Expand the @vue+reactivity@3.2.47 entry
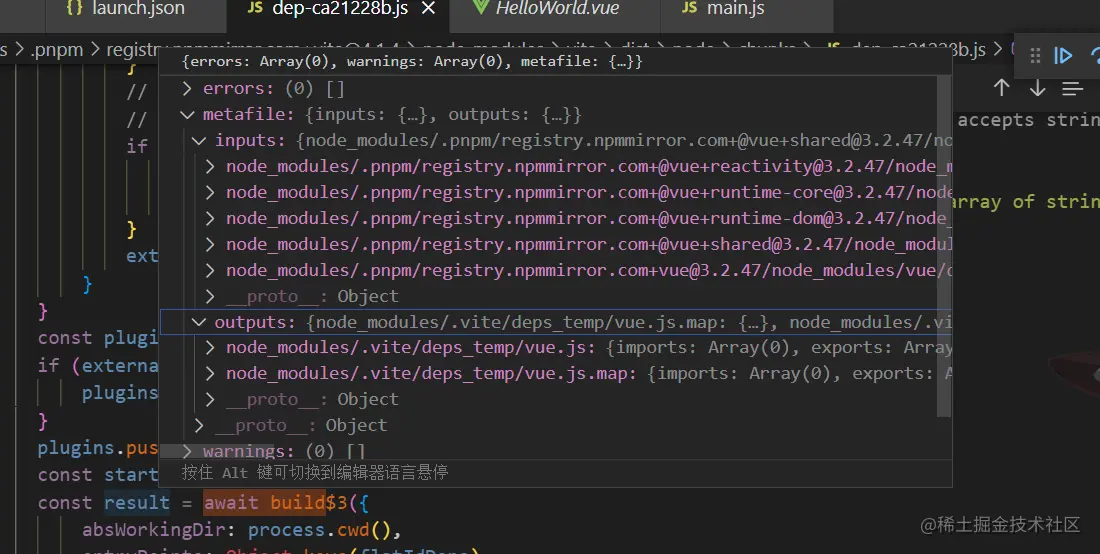1100x554 pixels. pos(210,166)
